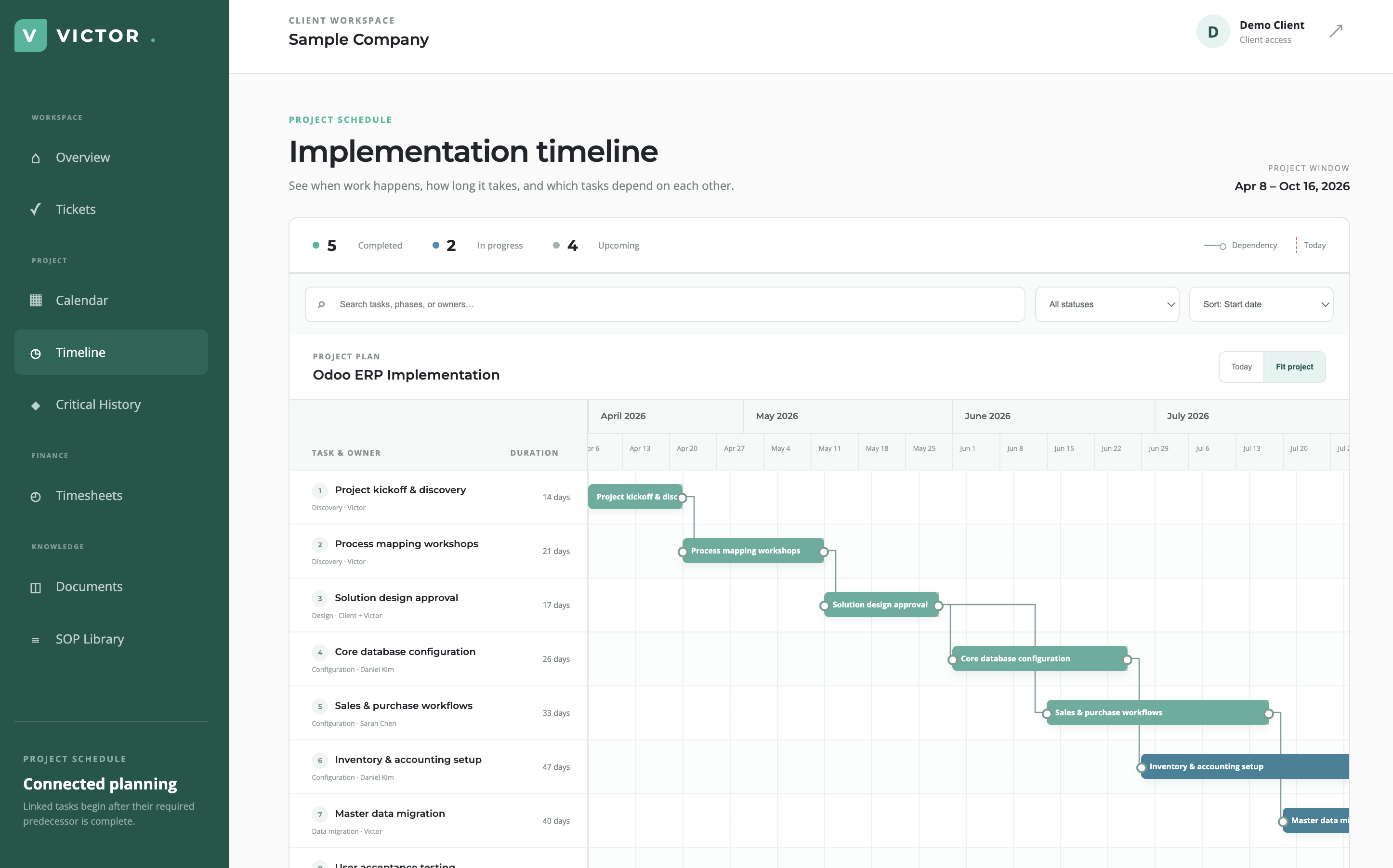This screenshot has height=868, width=1393.
Task: Click the 47 days duration value
Action: pos(555,767)
